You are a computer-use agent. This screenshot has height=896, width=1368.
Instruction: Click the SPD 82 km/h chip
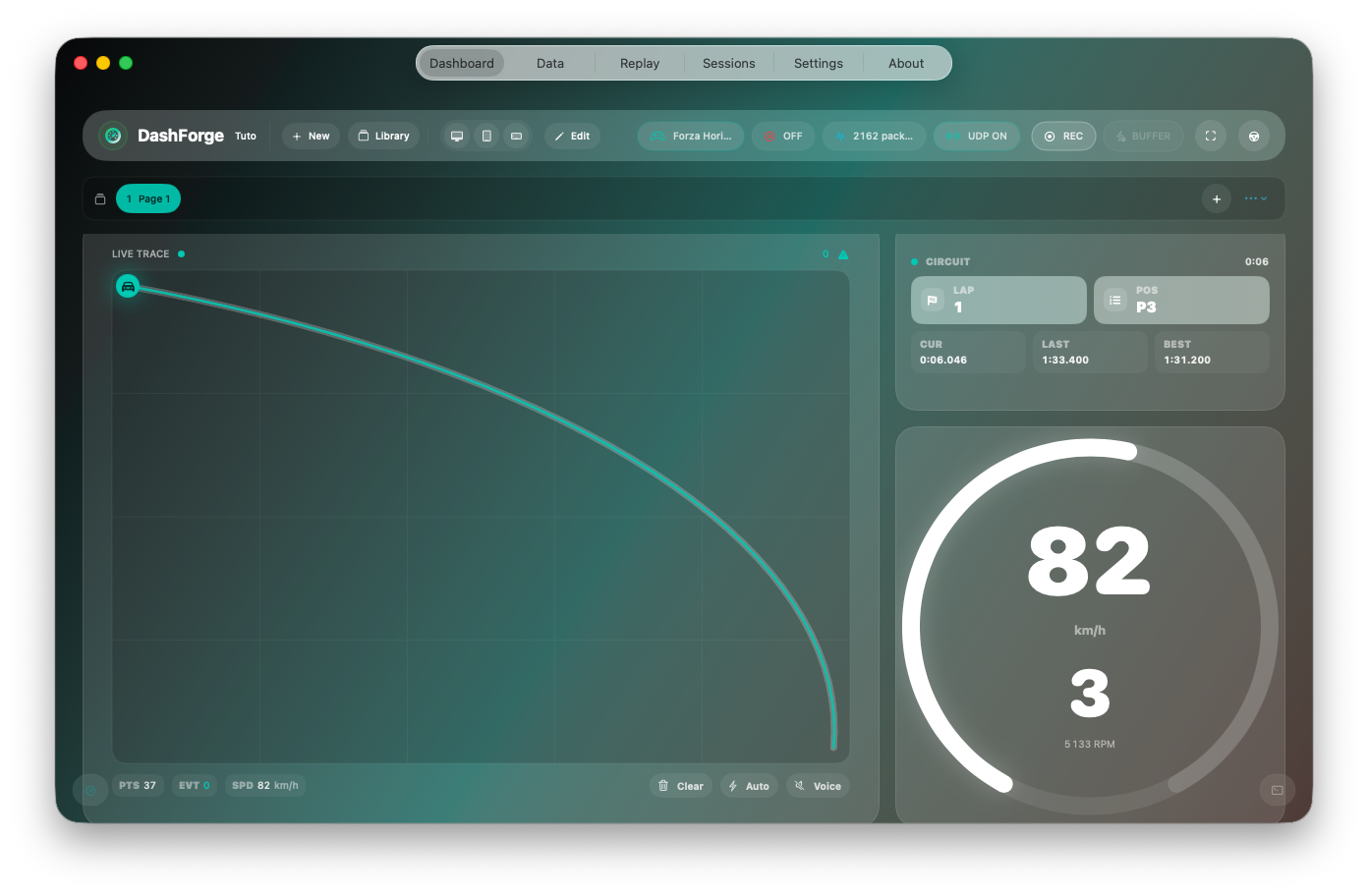(x=265, y=785)
